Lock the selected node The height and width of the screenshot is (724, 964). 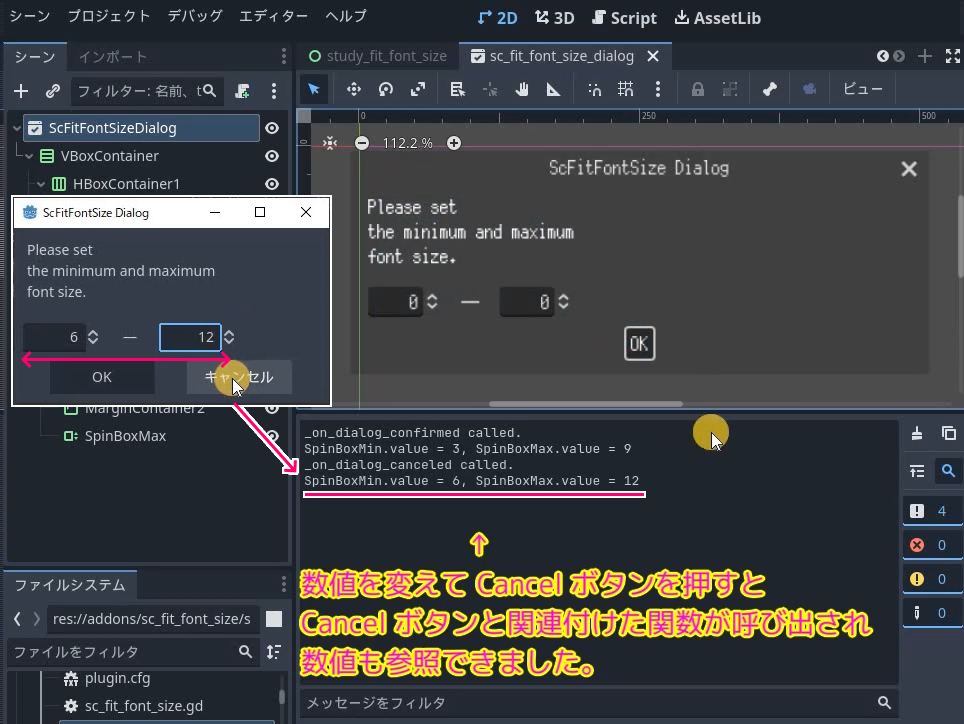tap(697, 89)
